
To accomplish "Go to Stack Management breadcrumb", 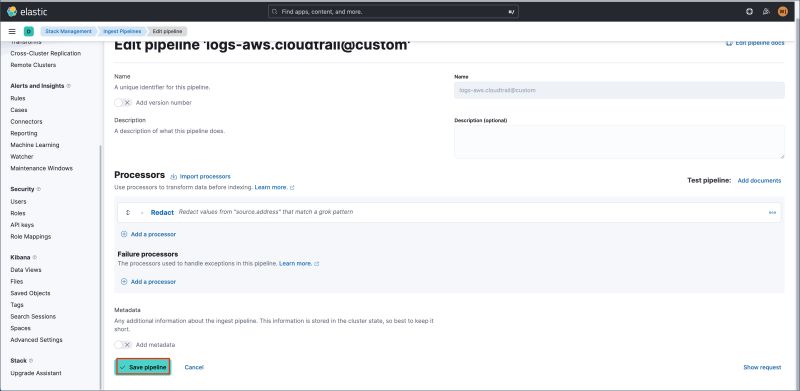I will 68,31.
